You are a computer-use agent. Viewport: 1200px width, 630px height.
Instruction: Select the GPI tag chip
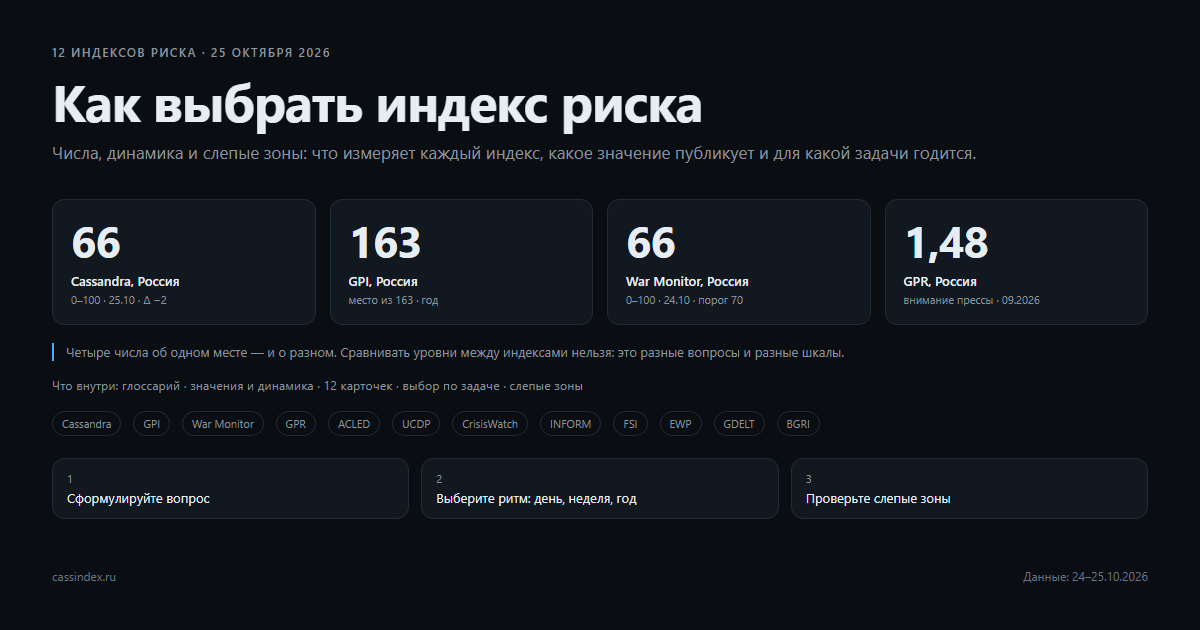click(152, 424)
